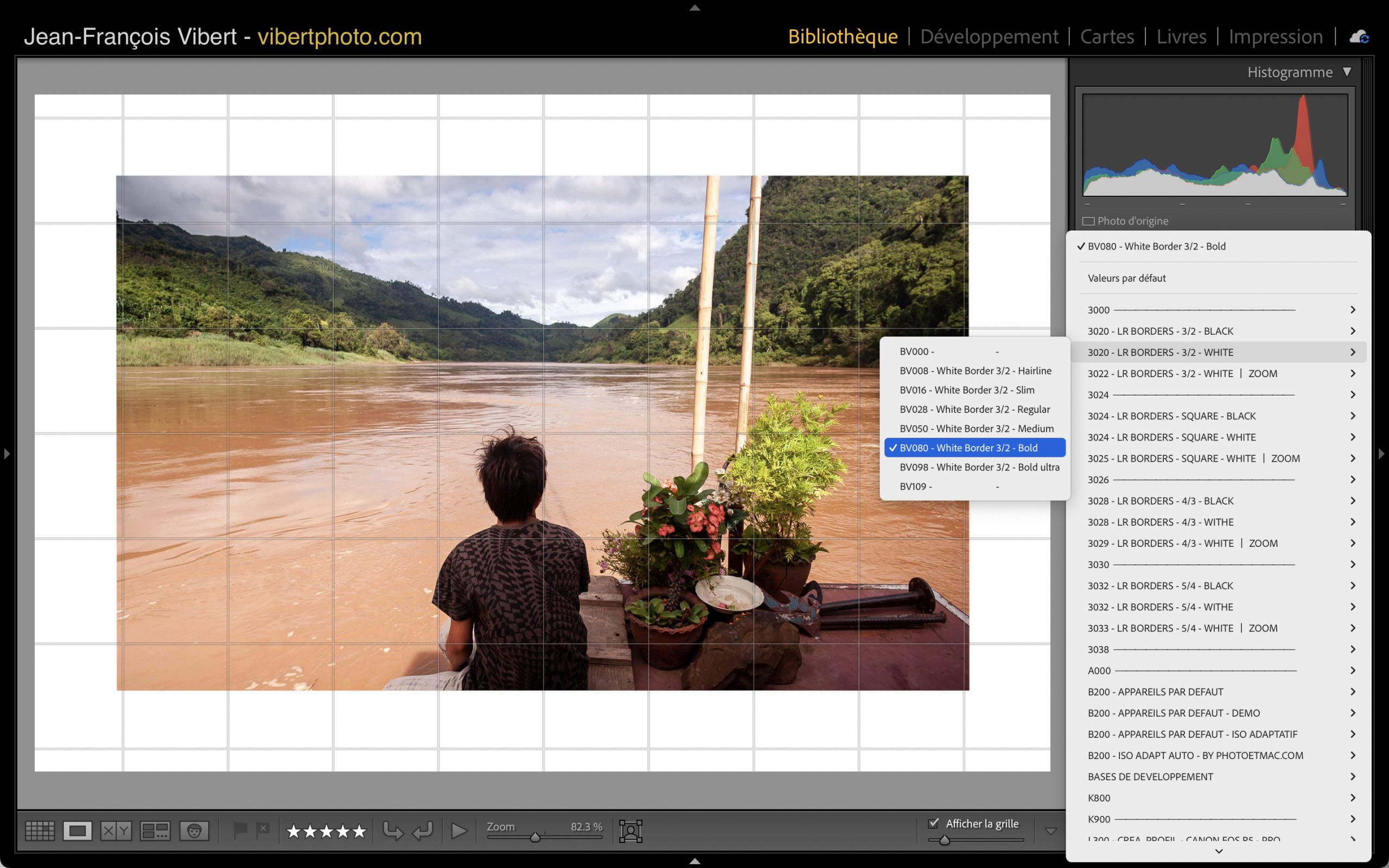This screenshot has height=868, width=1389.
Task: Choose BV050 White Border 3/2 Medium preset
Action: (x=976, y=428)
